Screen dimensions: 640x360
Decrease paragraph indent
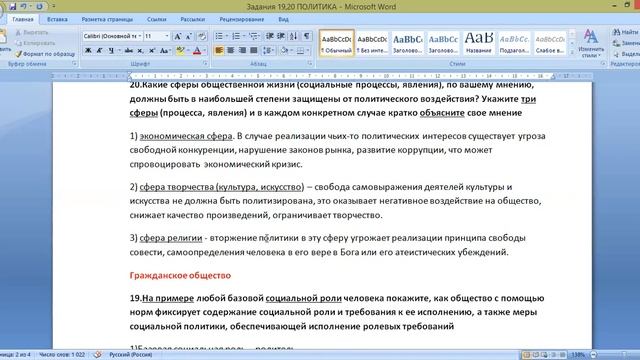coord(269,37)
